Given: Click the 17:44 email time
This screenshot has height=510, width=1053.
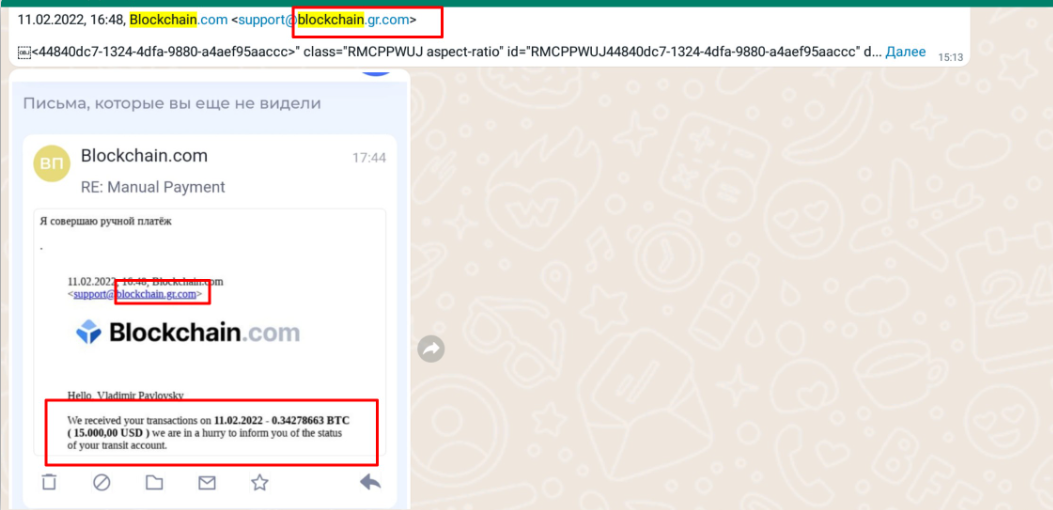Looking at the screenshot, I should coord(369,158).
